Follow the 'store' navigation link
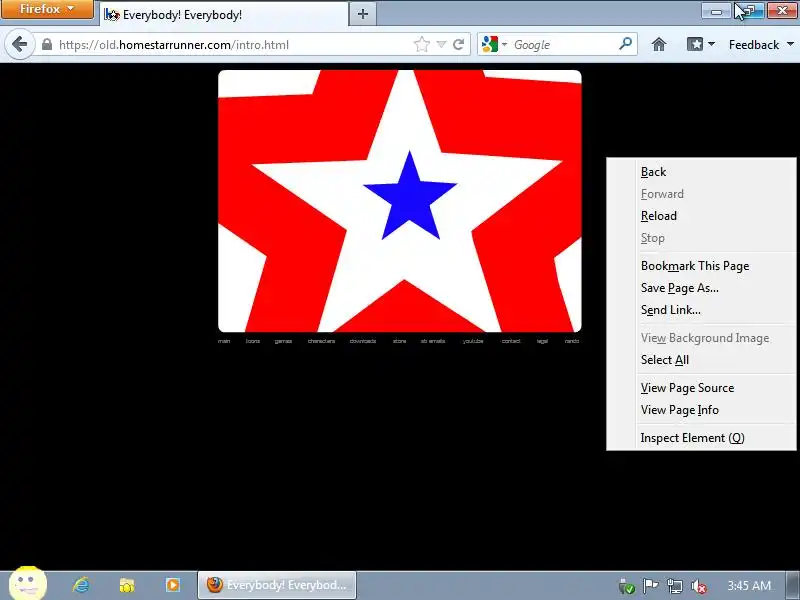 pos(399,341)
